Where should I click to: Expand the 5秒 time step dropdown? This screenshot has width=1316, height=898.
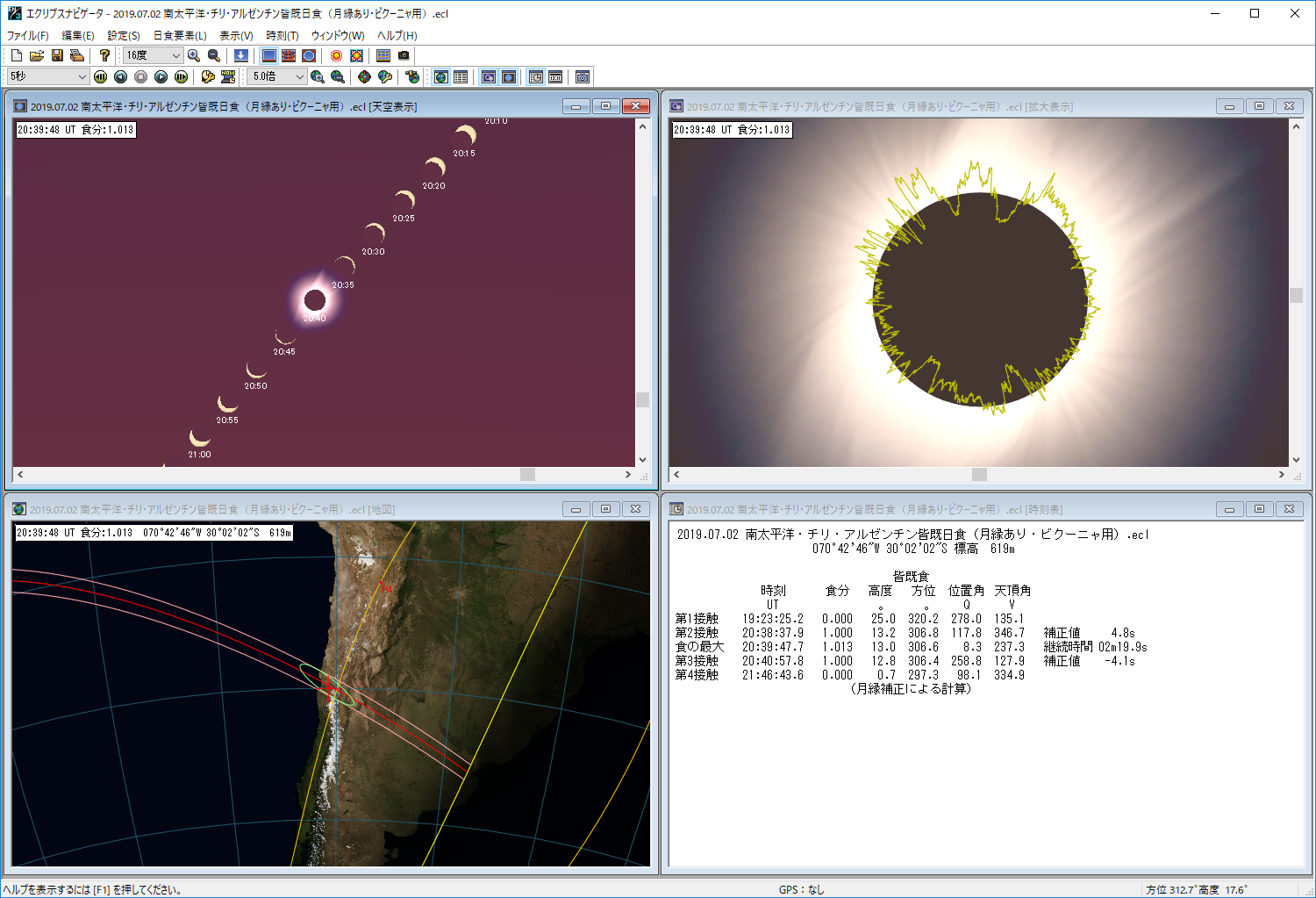82,77
